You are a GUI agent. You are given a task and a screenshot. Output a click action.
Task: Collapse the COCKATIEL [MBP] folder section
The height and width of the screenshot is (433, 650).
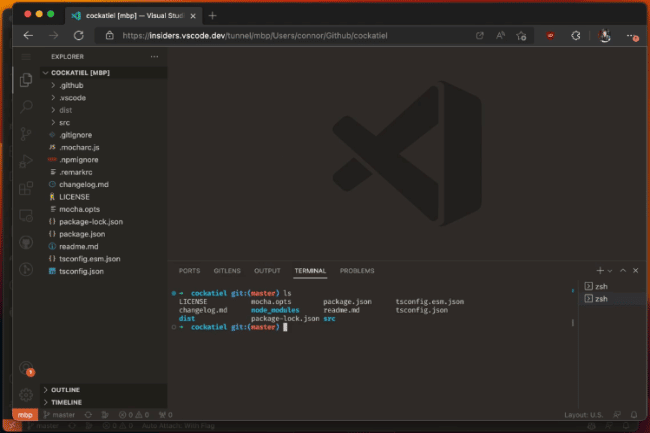pyautogui.click(x=104, y=73)
